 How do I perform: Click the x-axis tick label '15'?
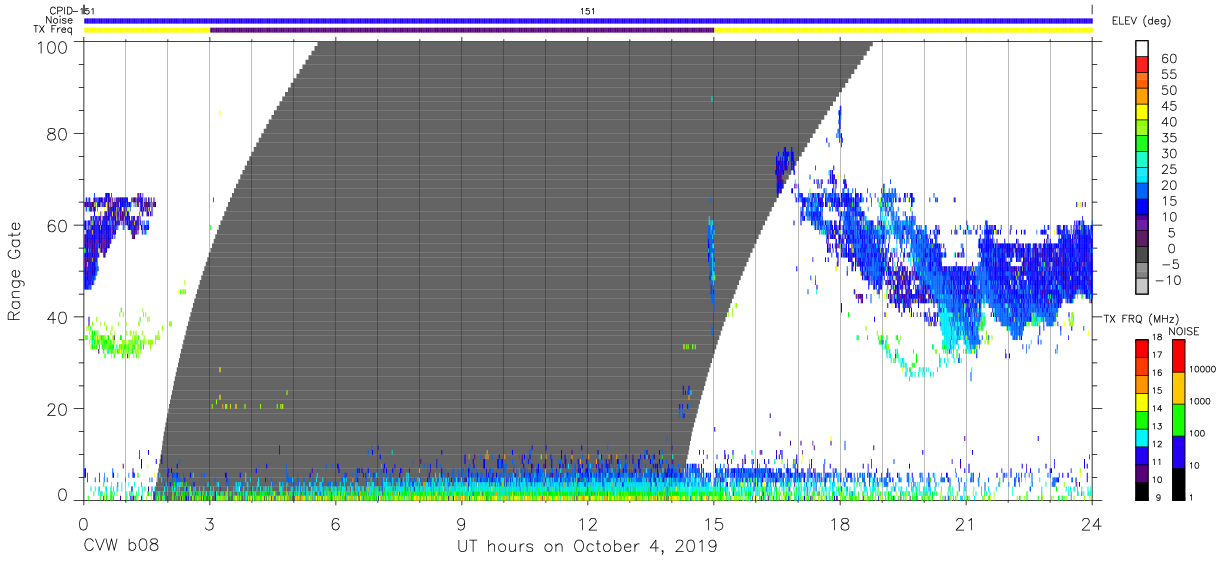713,523
